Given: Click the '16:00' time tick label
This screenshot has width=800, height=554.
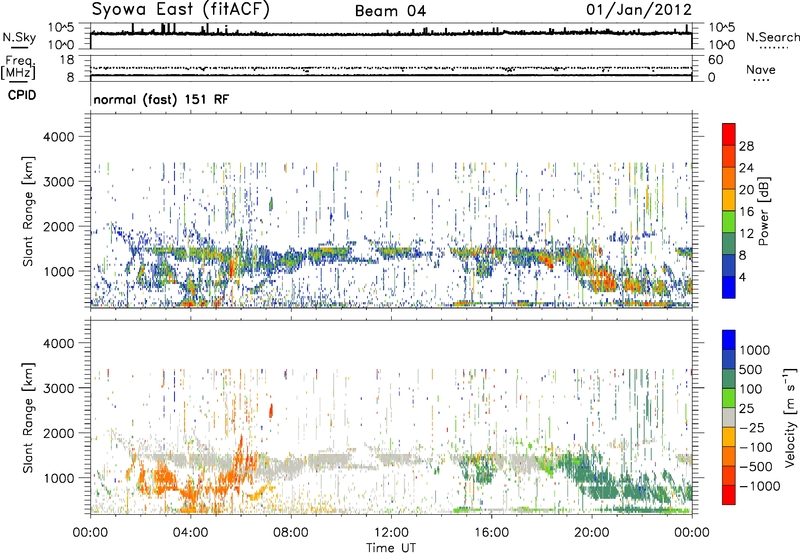Looking at the screenshot, I should click(x=491, y=533).
